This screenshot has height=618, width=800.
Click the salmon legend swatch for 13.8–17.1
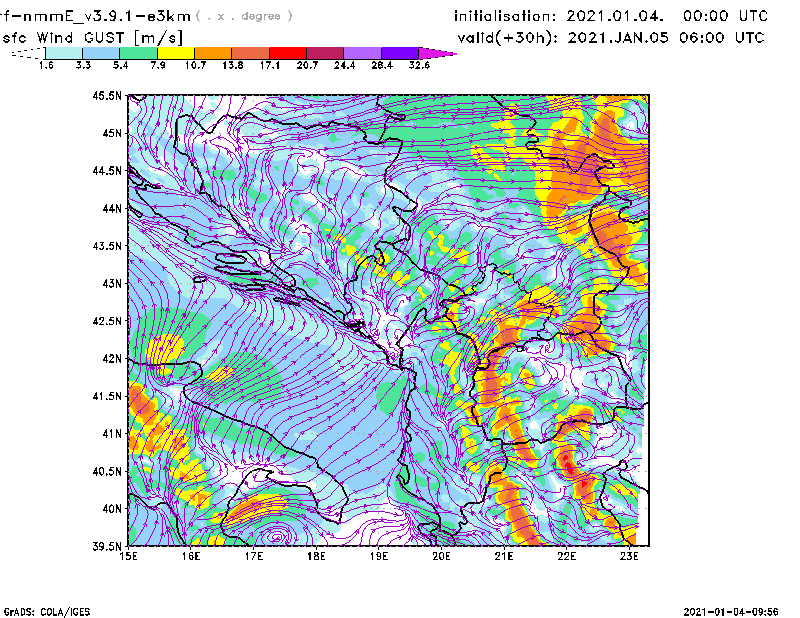click(x=251, y=53)
